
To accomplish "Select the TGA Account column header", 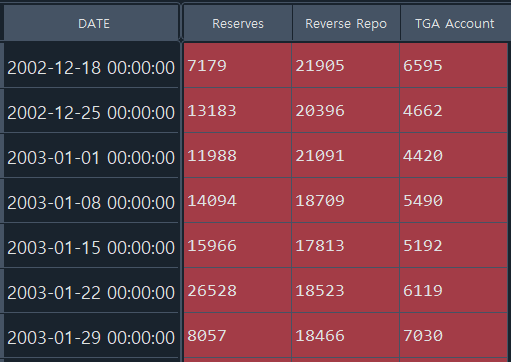I will pos(454,23).
